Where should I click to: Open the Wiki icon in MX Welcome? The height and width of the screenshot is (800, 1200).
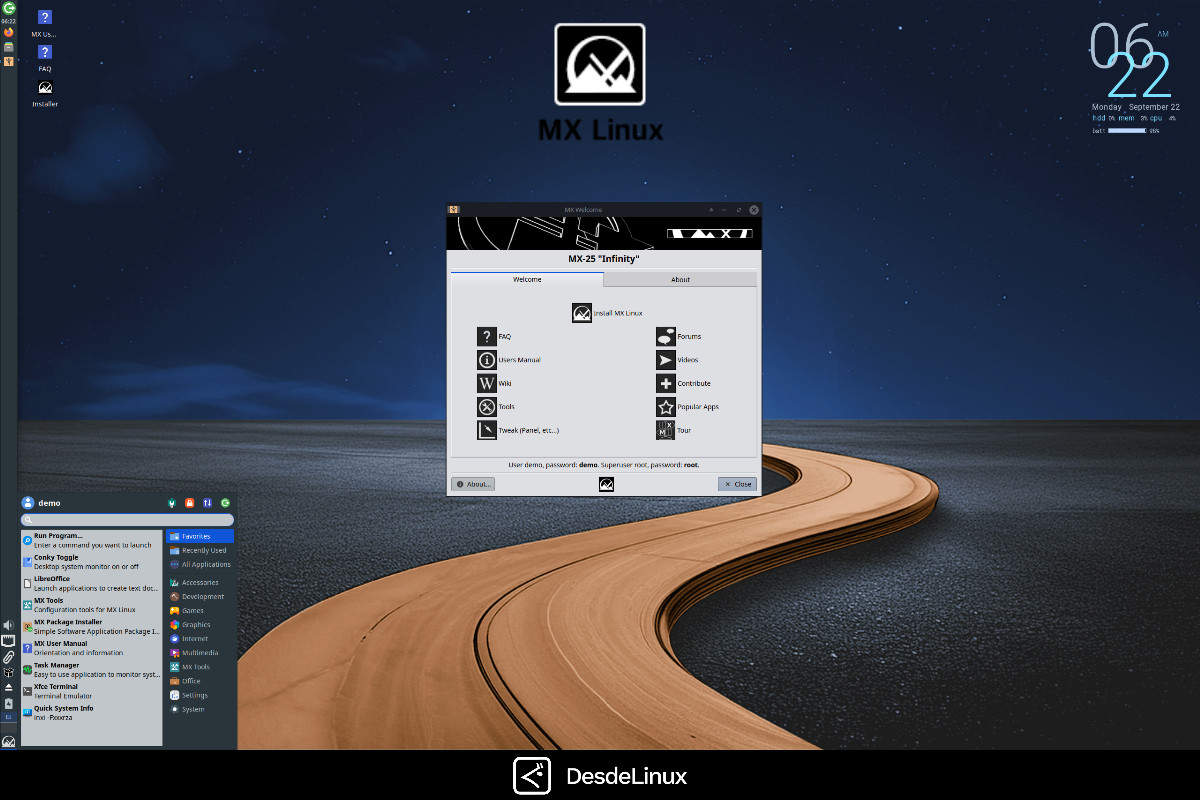[x=487, y=382]
